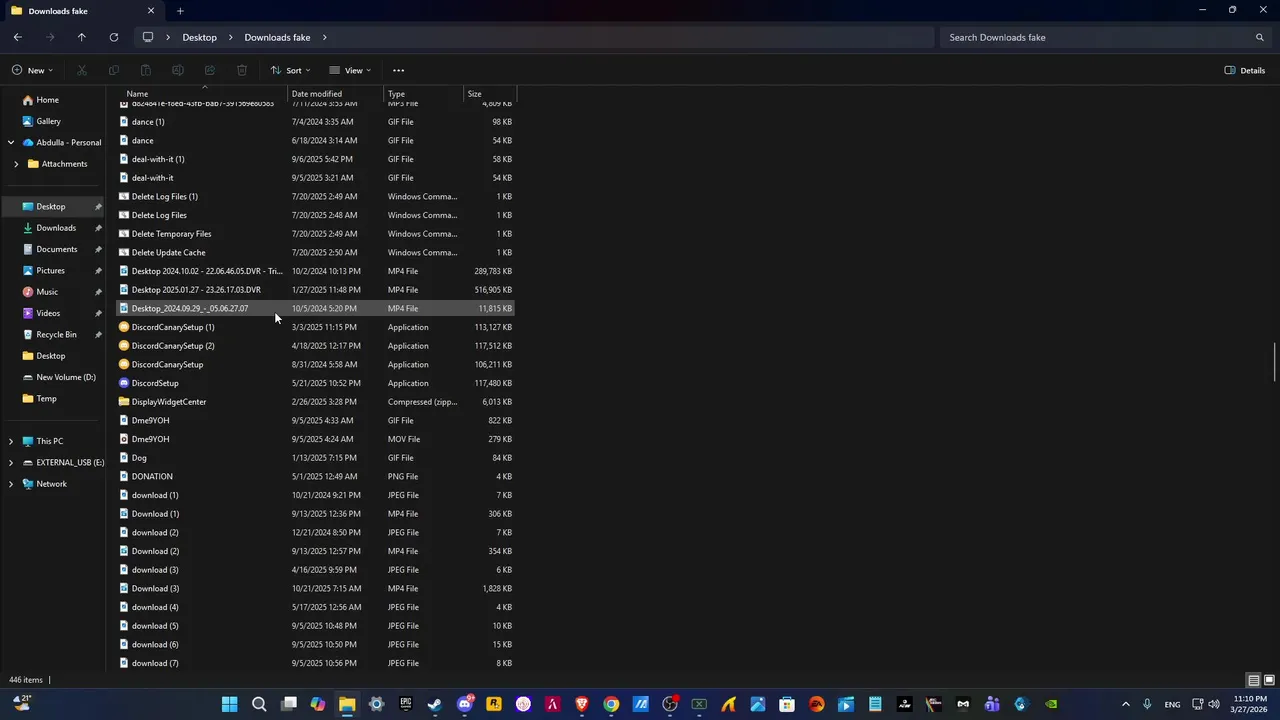Open Brave browser from the taskbar

582,704
